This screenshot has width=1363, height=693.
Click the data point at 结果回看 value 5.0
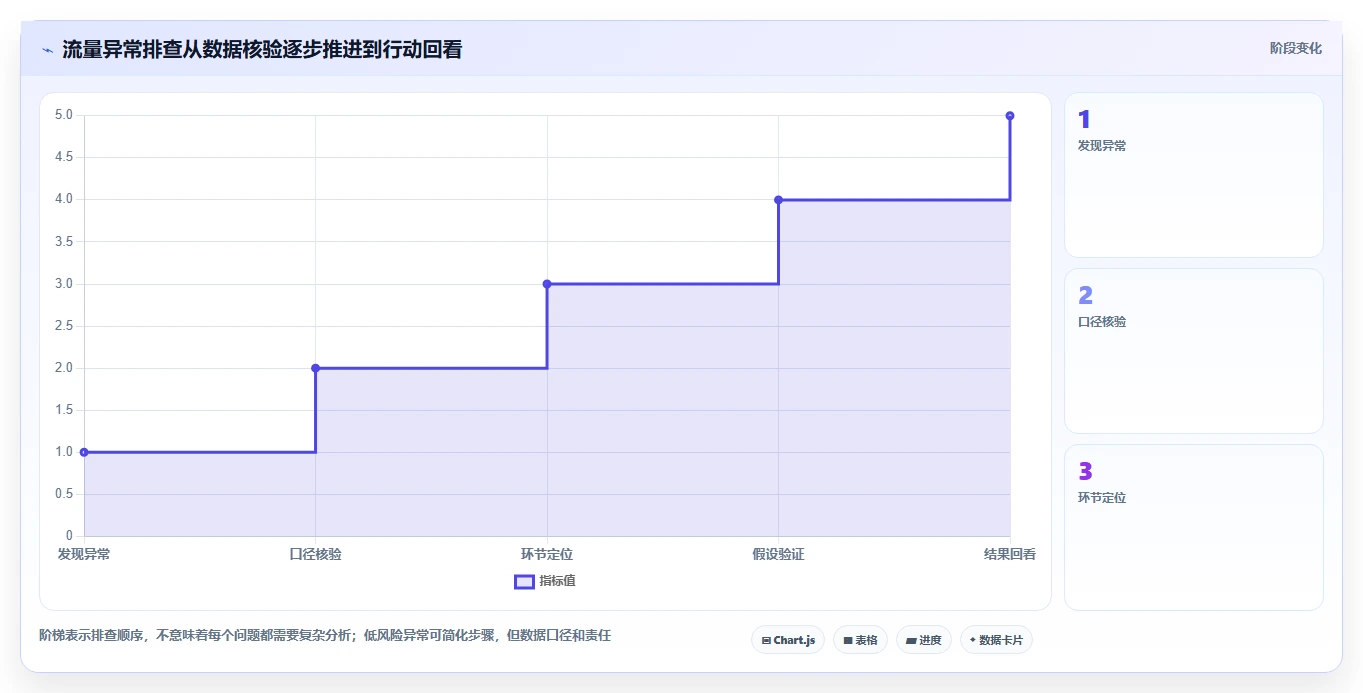pos(1010,116)
